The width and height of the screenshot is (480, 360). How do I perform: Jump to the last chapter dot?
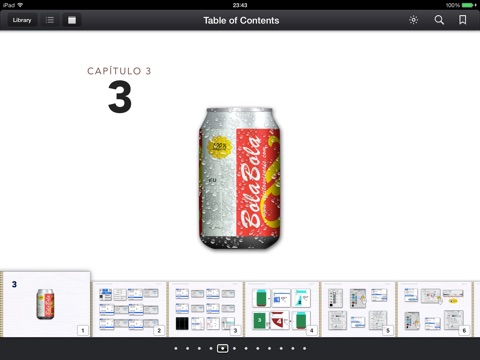(304, 349)
